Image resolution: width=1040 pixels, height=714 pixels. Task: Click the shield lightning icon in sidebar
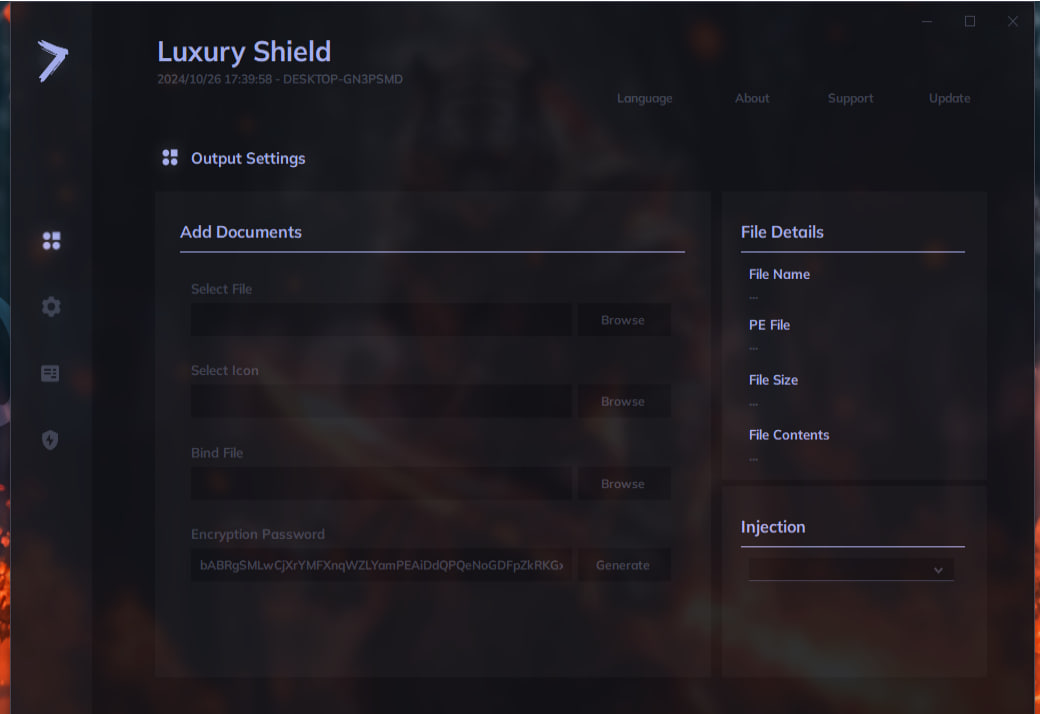pyautogui.click(x=50, y=440)
